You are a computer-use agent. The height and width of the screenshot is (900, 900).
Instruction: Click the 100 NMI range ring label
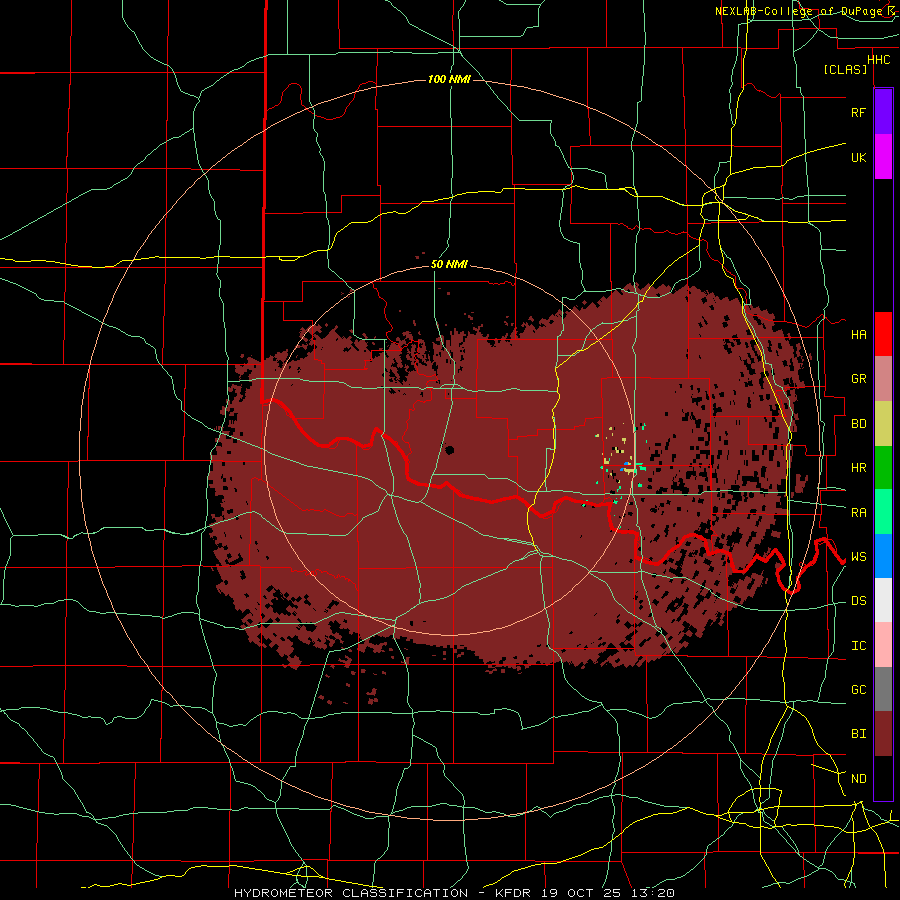449,79
